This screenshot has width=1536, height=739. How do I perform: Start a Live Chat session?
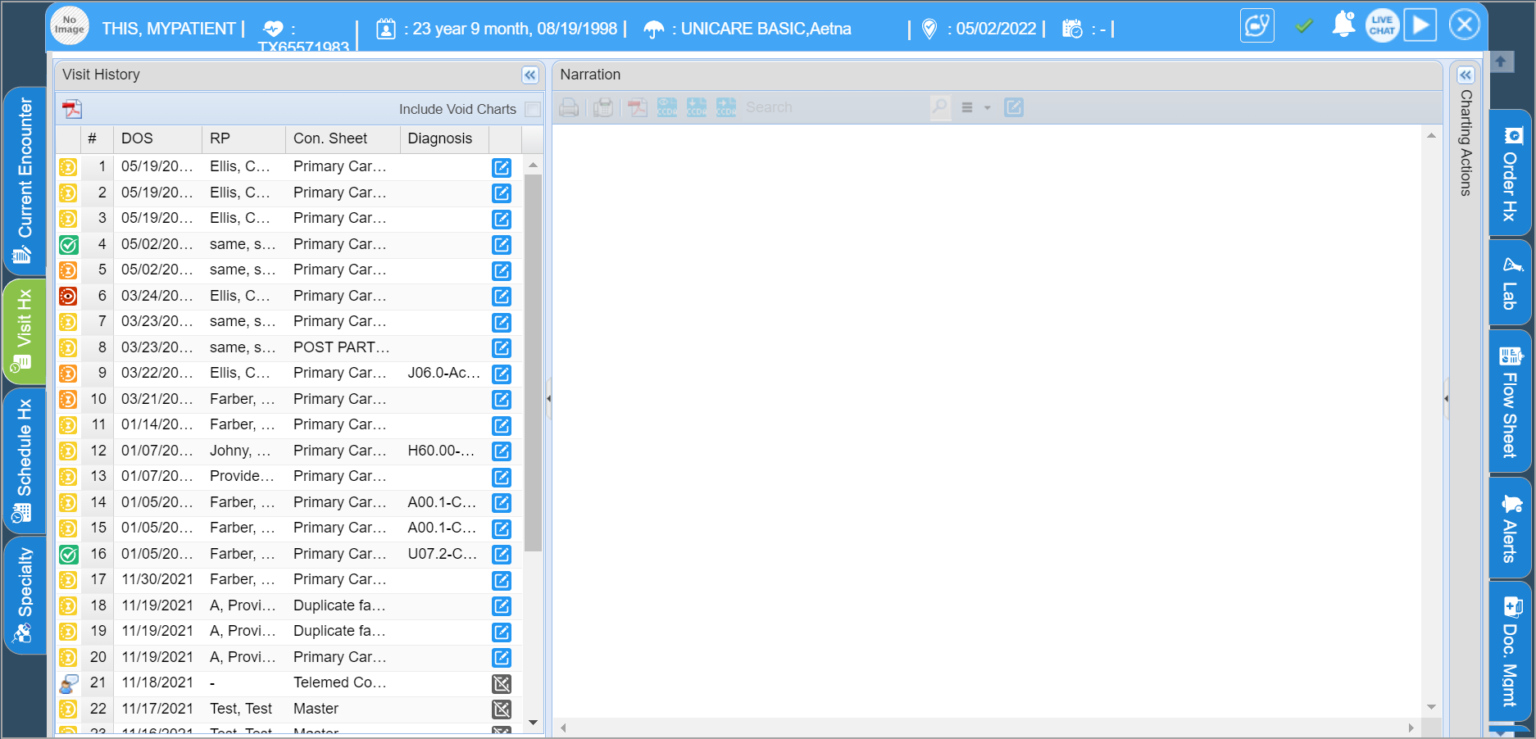point(1382,25)
